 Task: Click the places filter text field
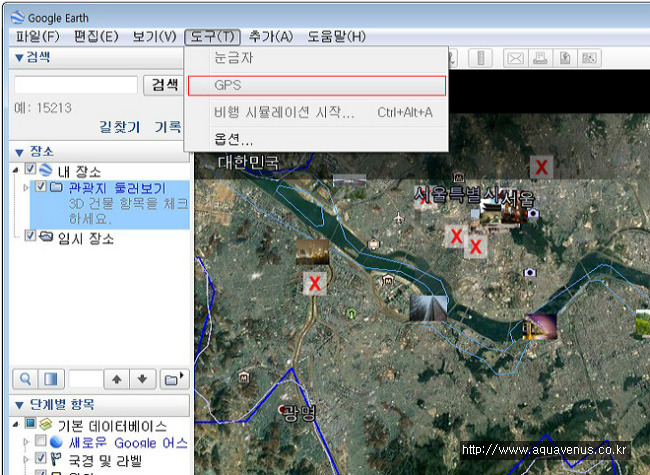[86, 379]
